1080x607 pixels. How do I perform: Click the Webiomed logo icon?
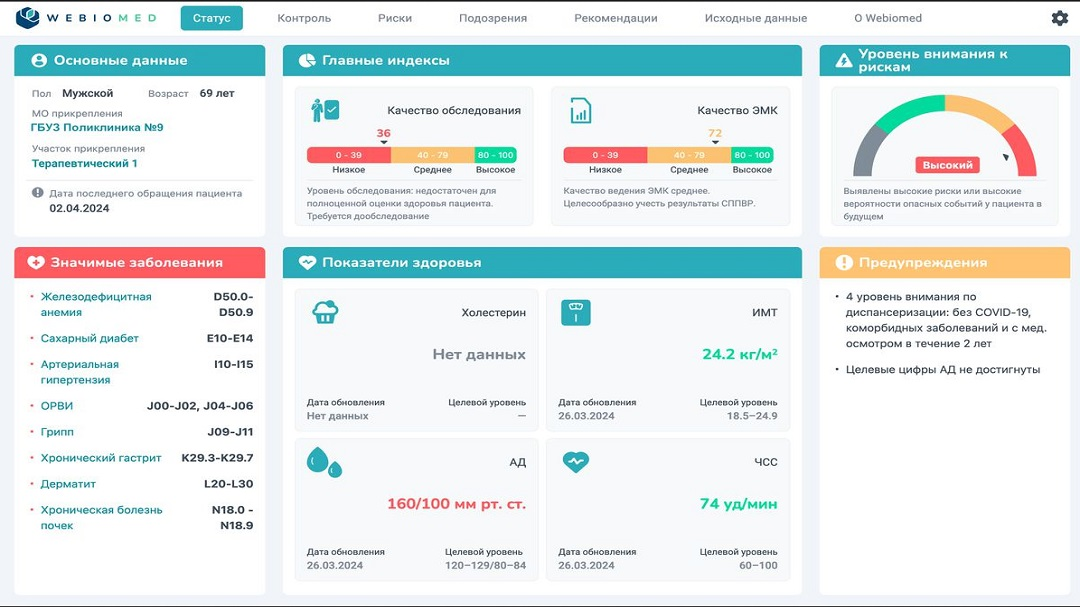(28, 18)
